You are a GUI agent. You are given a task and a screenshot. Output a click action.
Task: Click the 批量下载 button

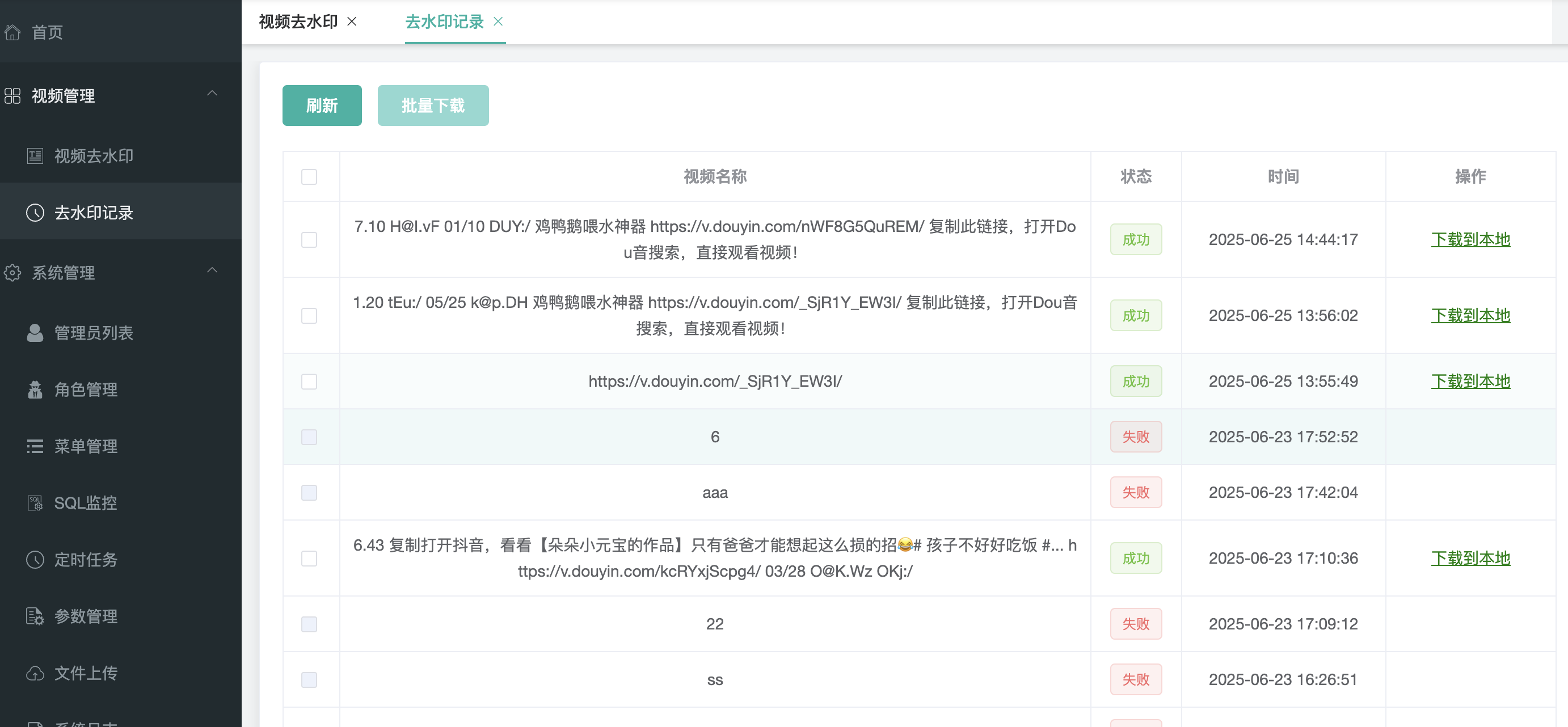(x=433, y=106)
